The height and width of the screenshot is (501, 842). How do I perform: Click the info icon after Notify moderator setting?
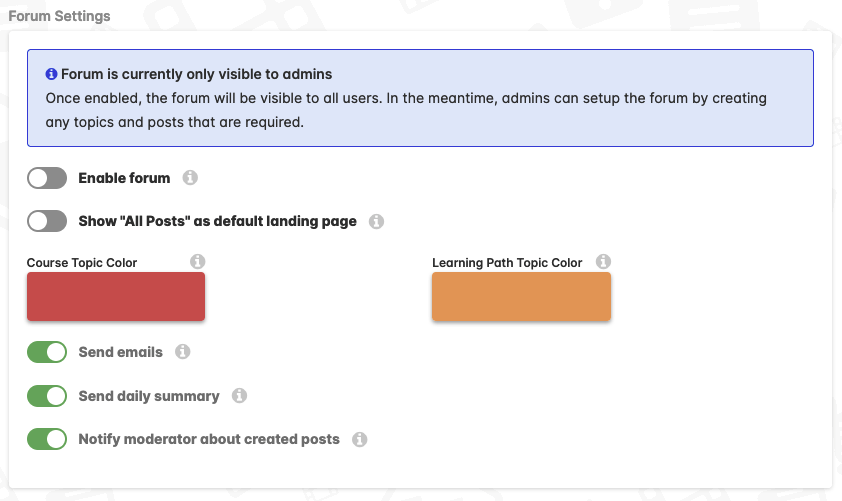360,439
